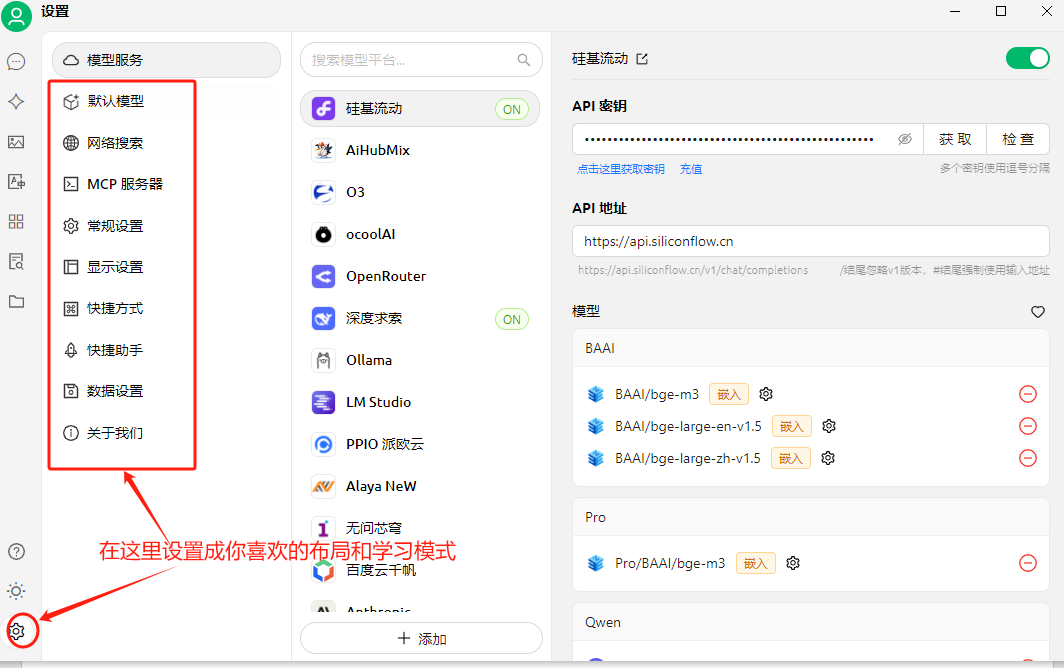Viewport: 1064px width, 668px height.
Task: Toggle the light/dark theme icon
Action: [x=16, y=591]
